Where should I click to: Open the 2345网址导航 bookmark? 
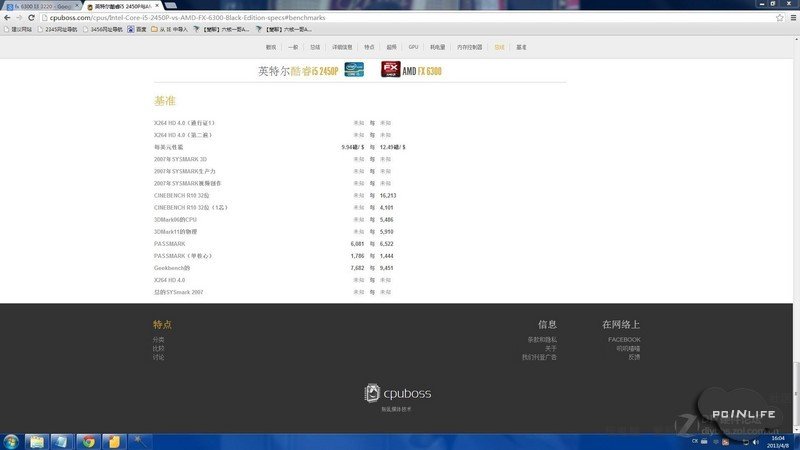(58, 30)
